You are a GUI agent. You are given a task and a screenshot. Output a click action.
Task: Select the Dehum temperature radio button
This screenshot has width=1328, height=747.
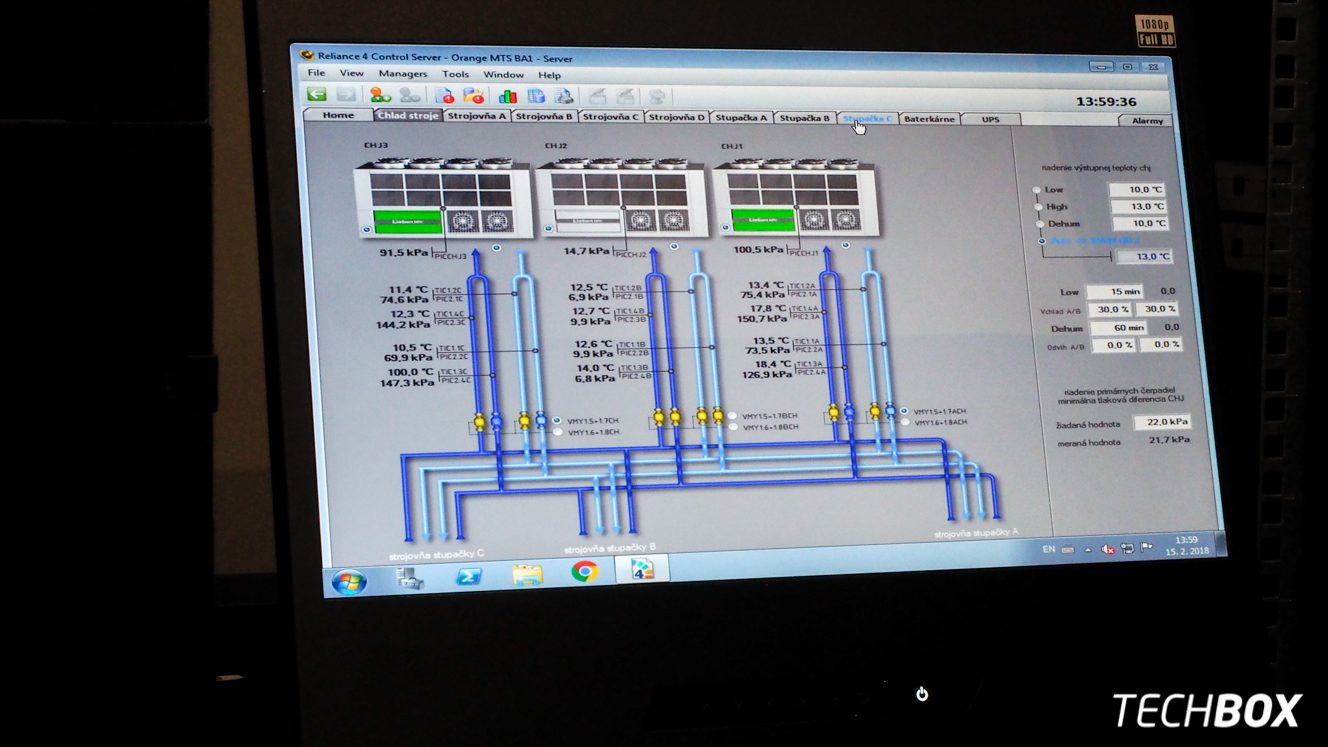click(1040, 224)
